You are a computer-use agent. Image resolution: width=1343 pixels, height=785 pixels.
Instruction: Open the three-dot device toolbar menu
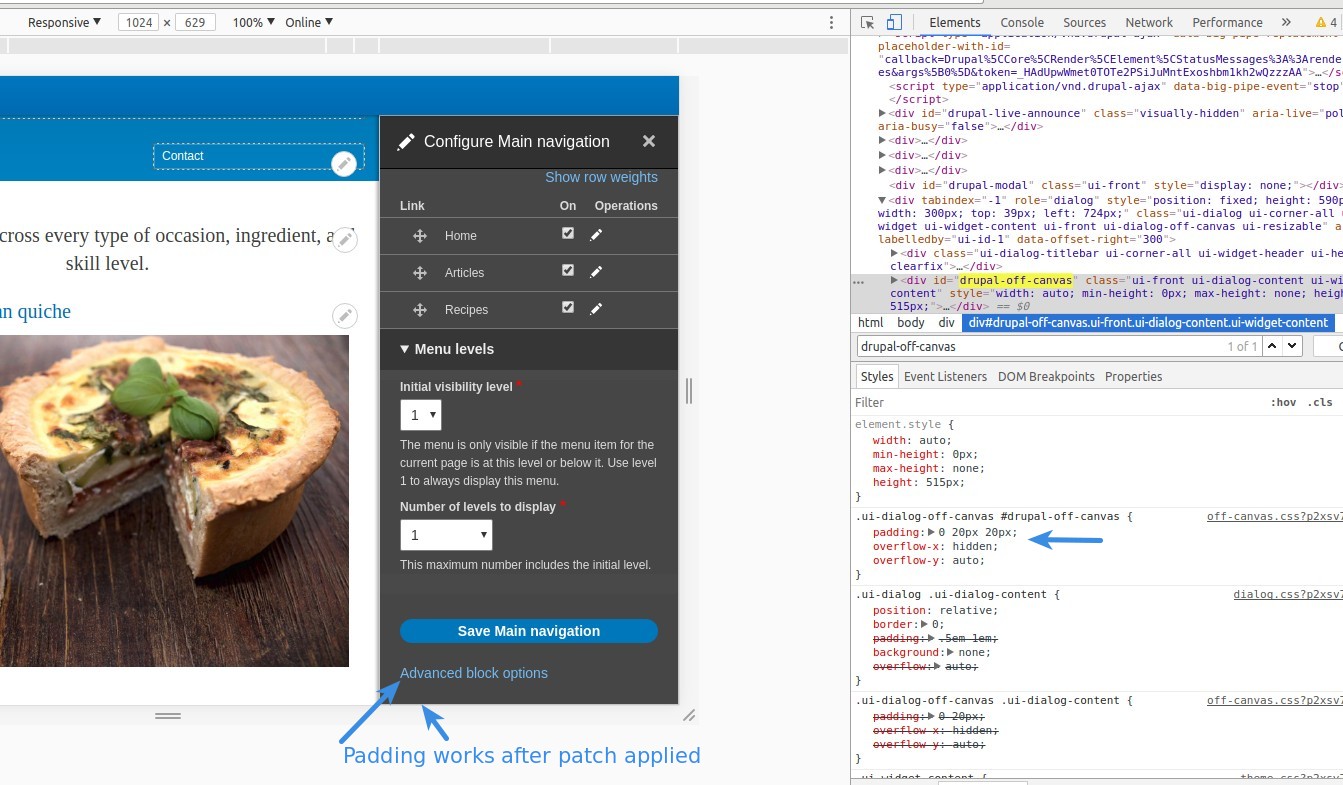831,22
